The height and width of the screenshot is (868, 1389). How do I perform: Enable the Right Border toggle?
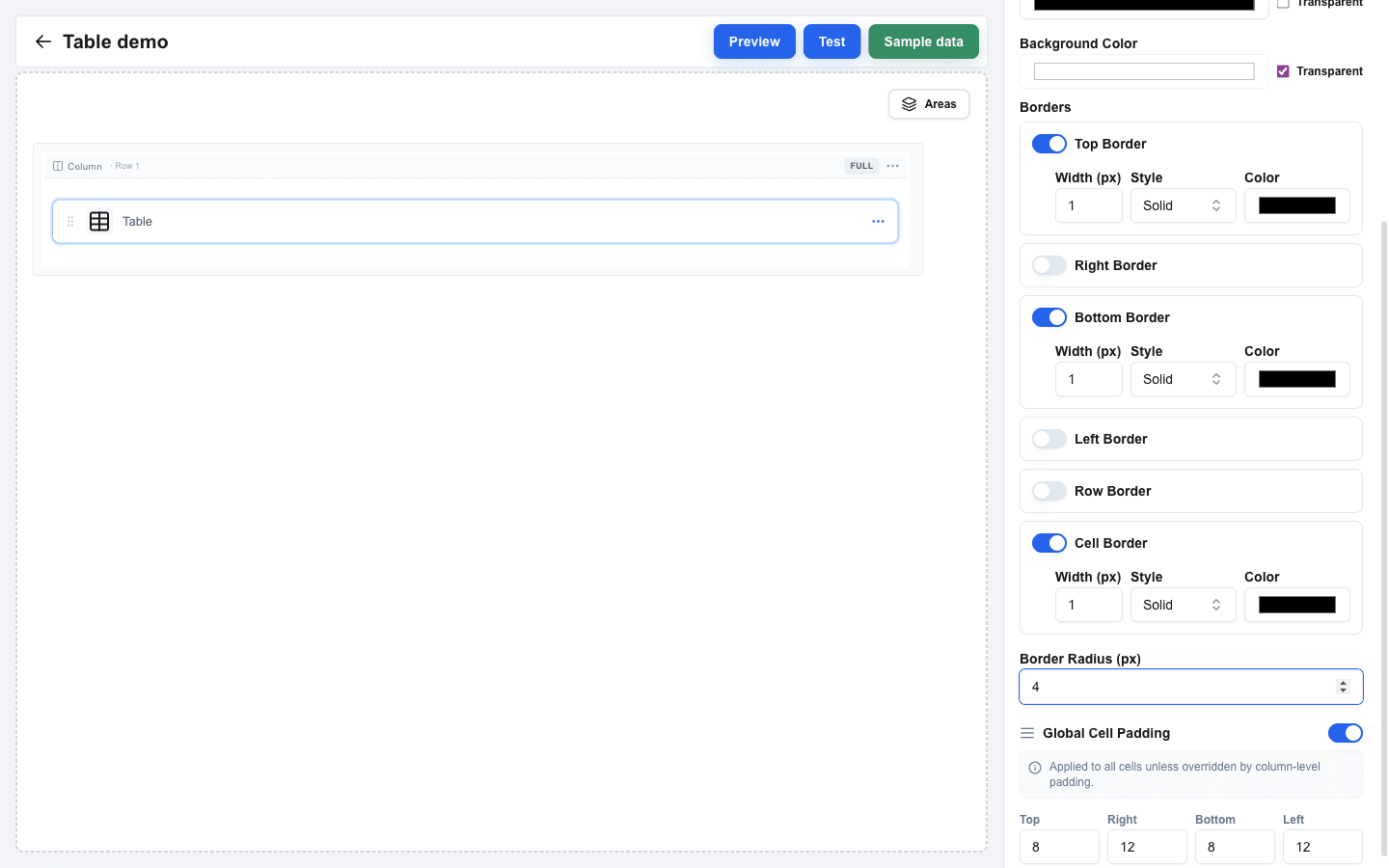tap(1049, 265)
